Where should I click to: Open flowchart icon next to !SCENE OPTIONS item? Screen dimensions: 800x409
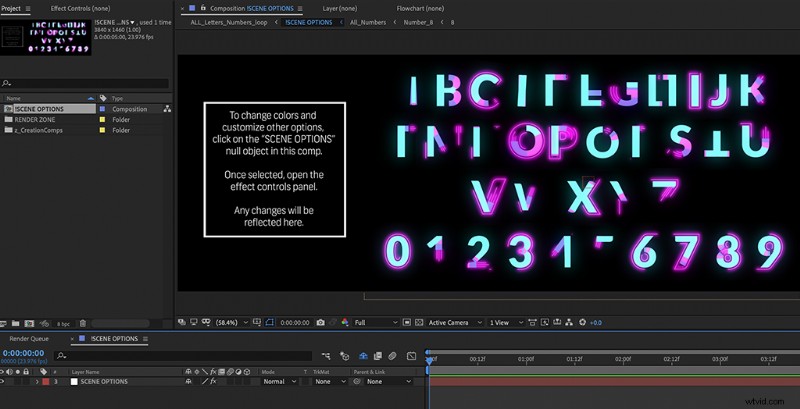tap(167, 109)
